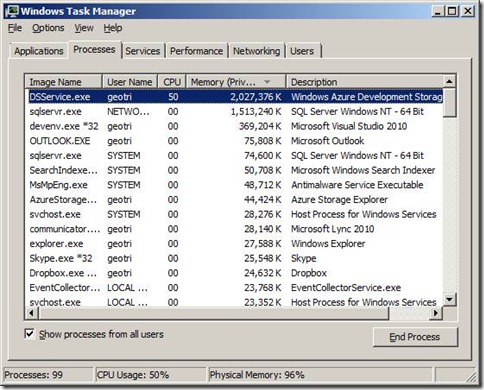Screen dimensions: 484x390
Task: Click the Azure Storage Explorer description
Action: click(339, 200)
